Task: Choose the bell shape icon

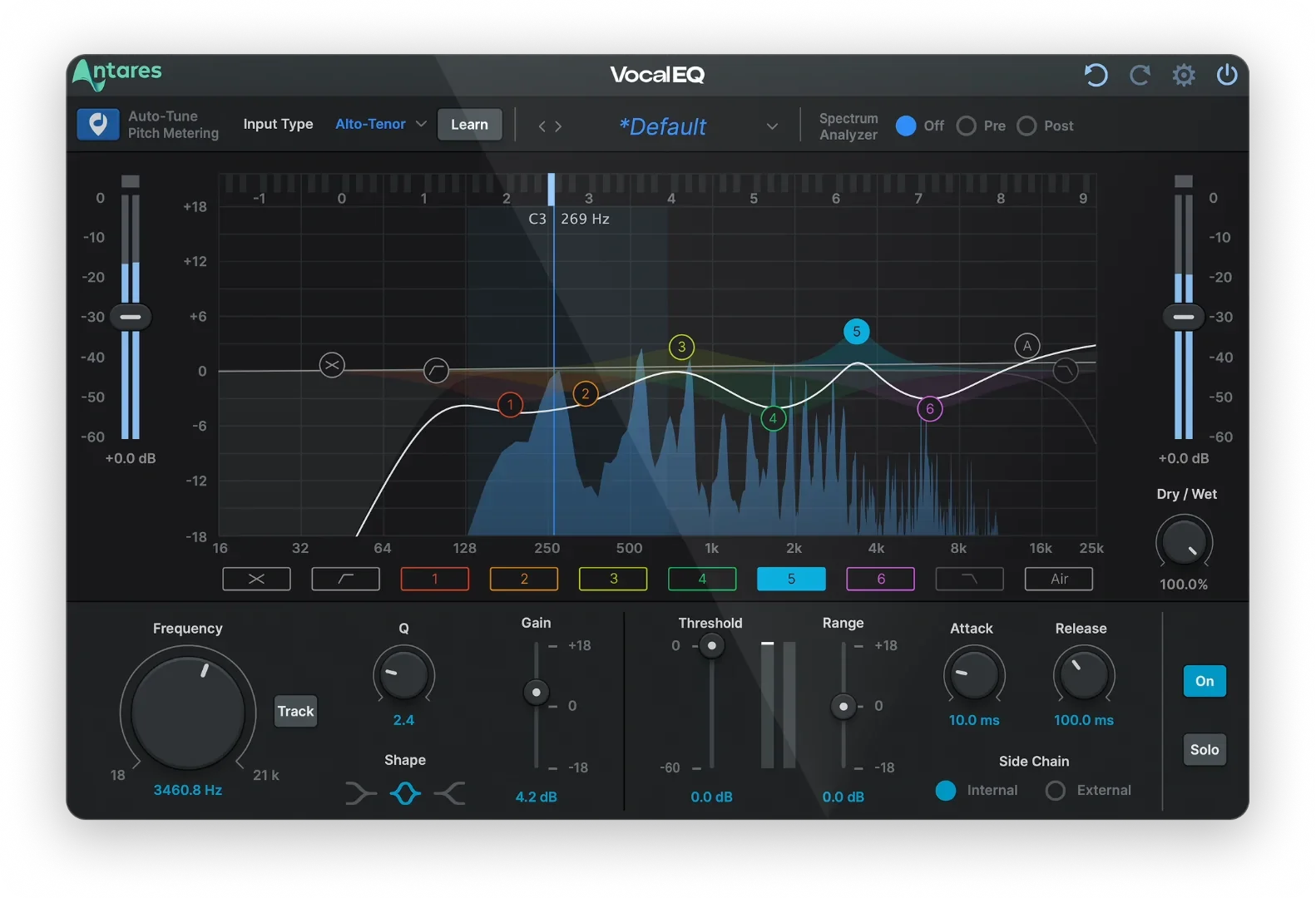Action: click(x=405, y=793)
